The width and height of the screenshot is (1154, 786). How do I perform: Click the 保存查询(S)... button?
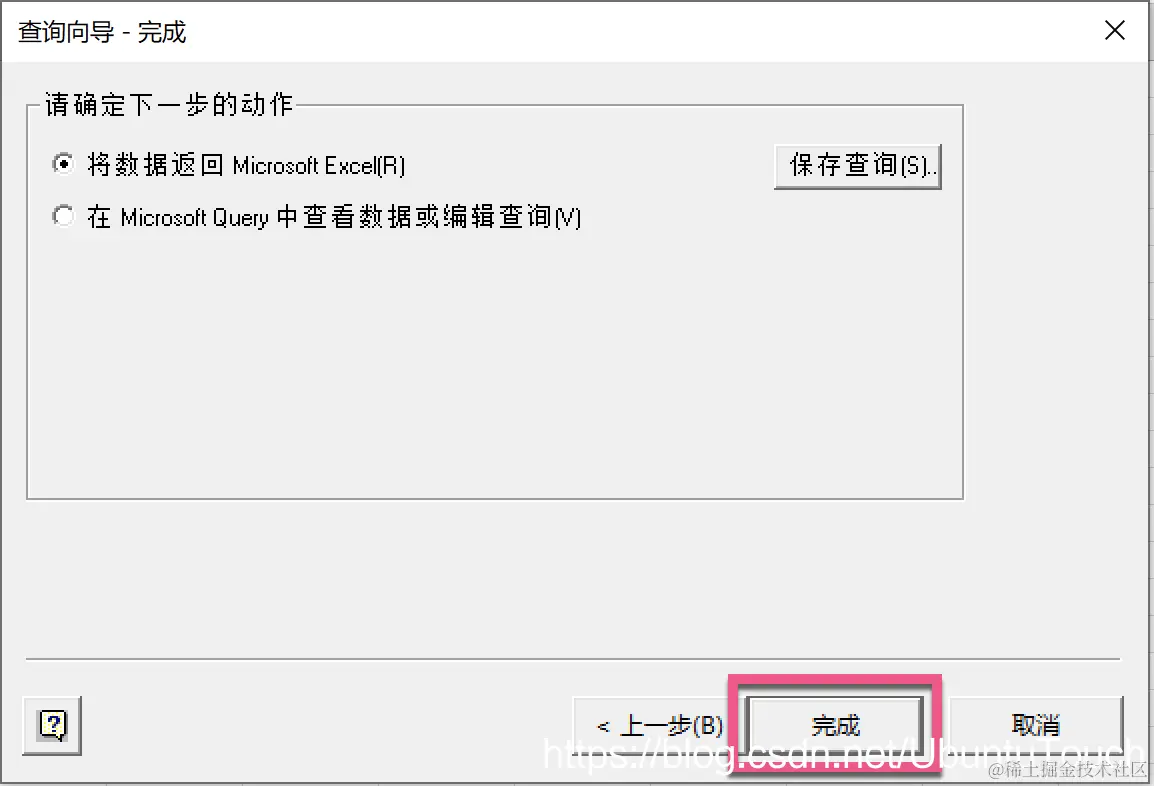click(x=857, y=166)
